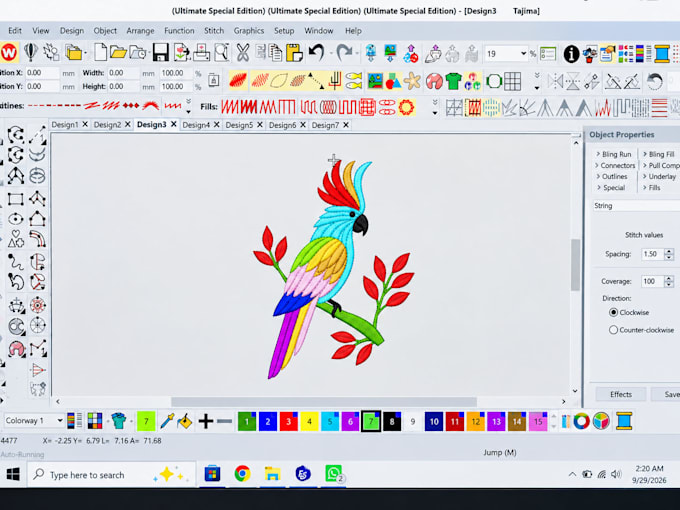Click the Spacing value field showing 1.50
680x510 pixels.
pyautogui.click(x=652, y=254)
